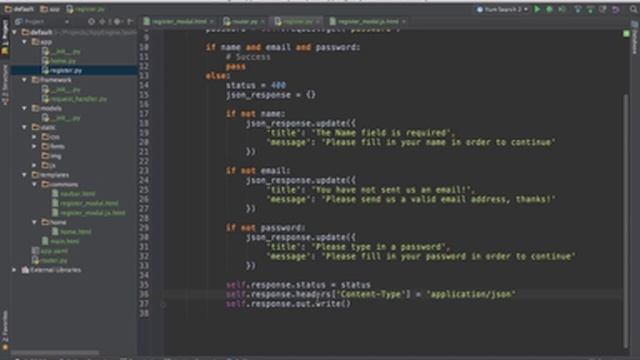The width and height of the screenshot is (640, 360).
Task: Close the register_modal.html editor tab
Action: click(212, 22)
